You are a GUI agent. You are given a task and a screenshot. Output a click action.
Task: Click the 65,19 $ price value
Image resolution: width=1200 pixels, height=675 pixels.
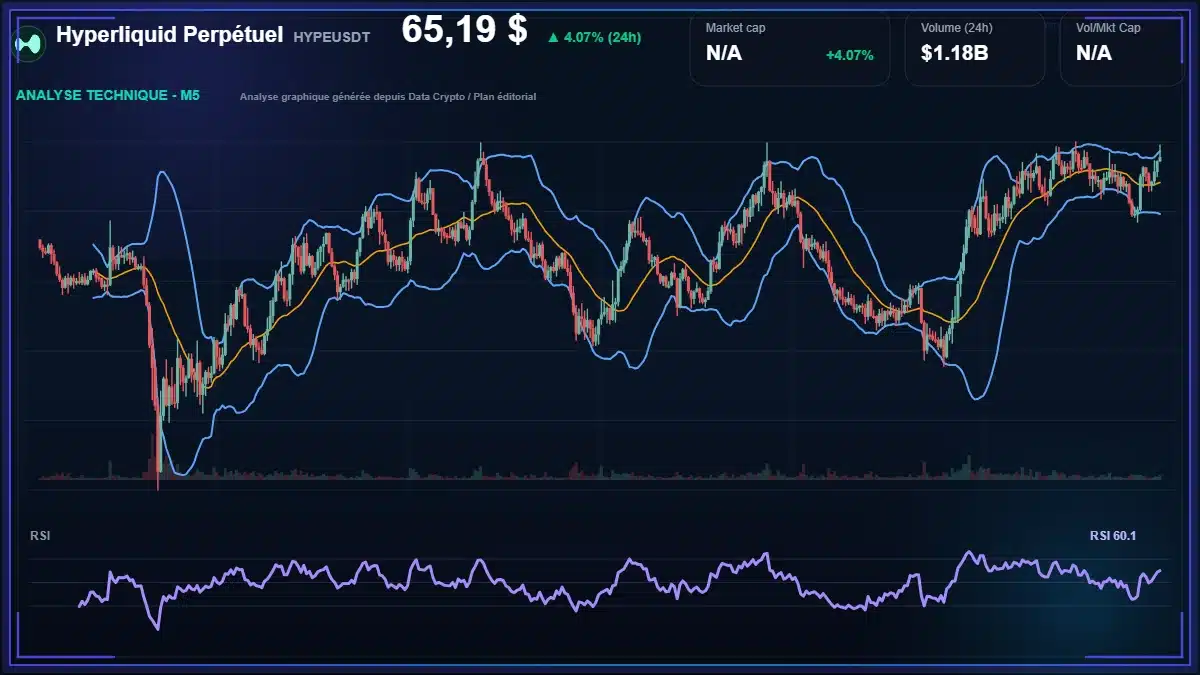pyautogui.click(x=464, y=30)
